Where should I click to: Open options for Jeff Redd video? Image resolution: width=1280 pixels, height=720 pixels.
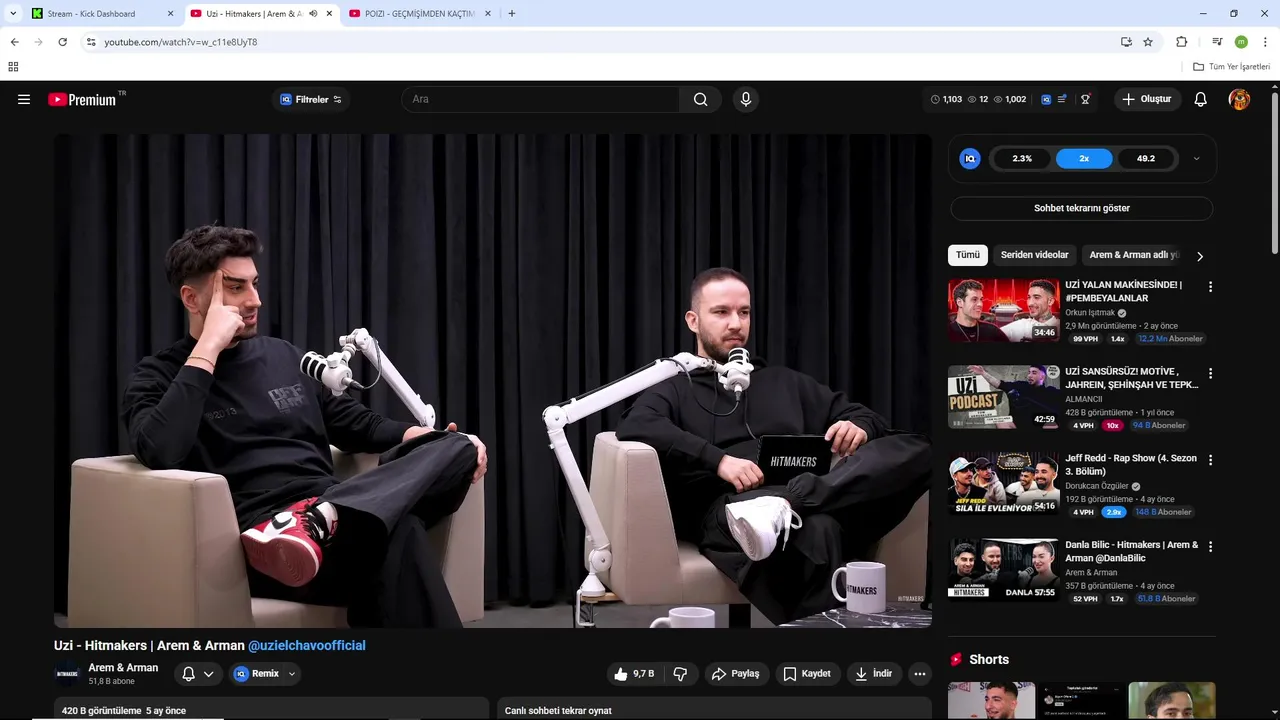[1210, 461]
